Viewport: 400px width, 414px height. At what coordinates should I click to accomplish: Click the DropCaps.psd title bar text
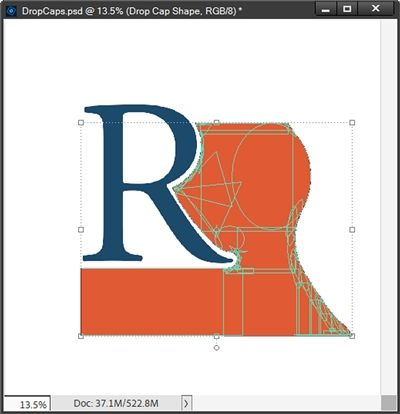click(132, 11)
